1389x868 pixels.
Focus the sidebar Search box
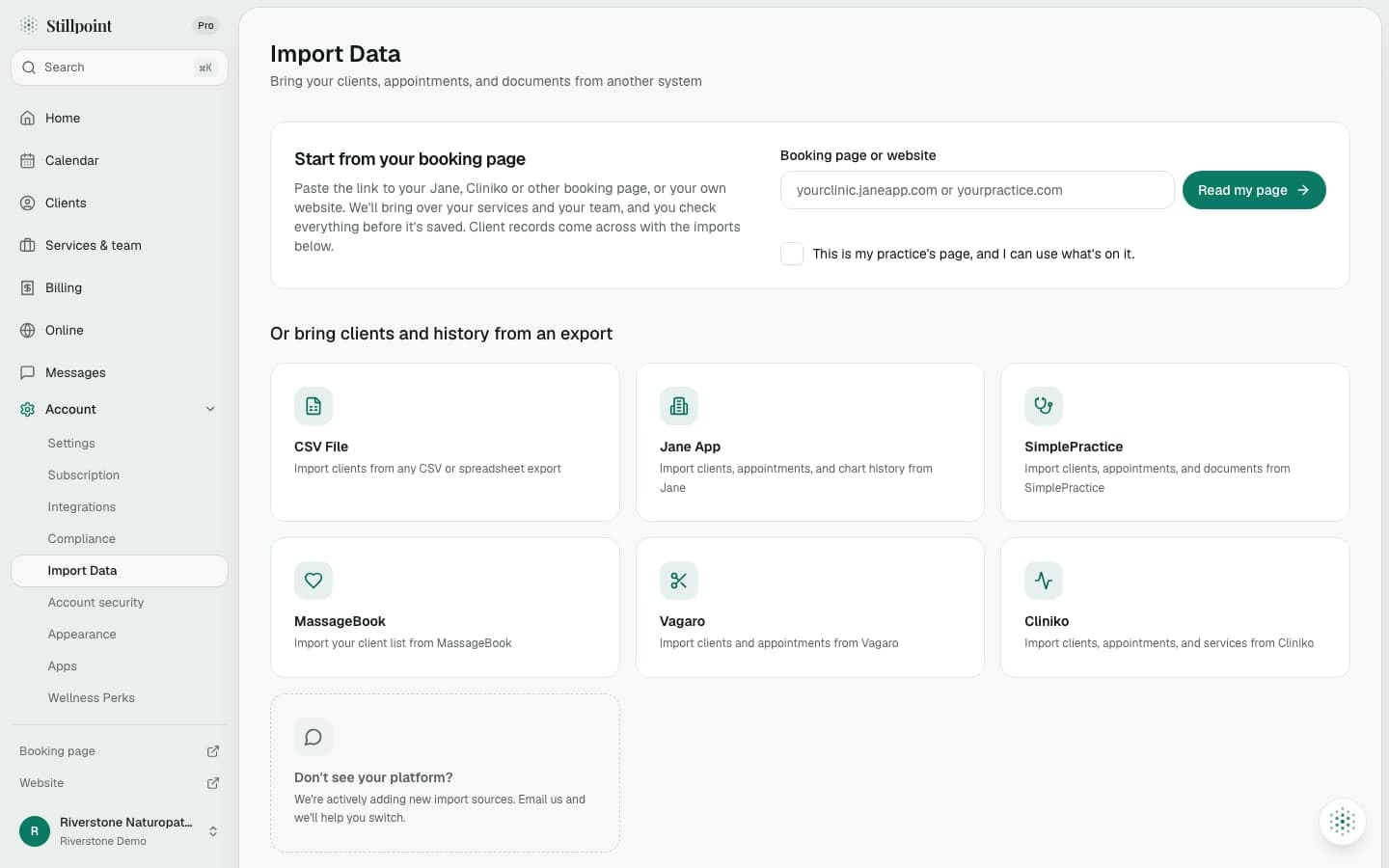[120, 68]
